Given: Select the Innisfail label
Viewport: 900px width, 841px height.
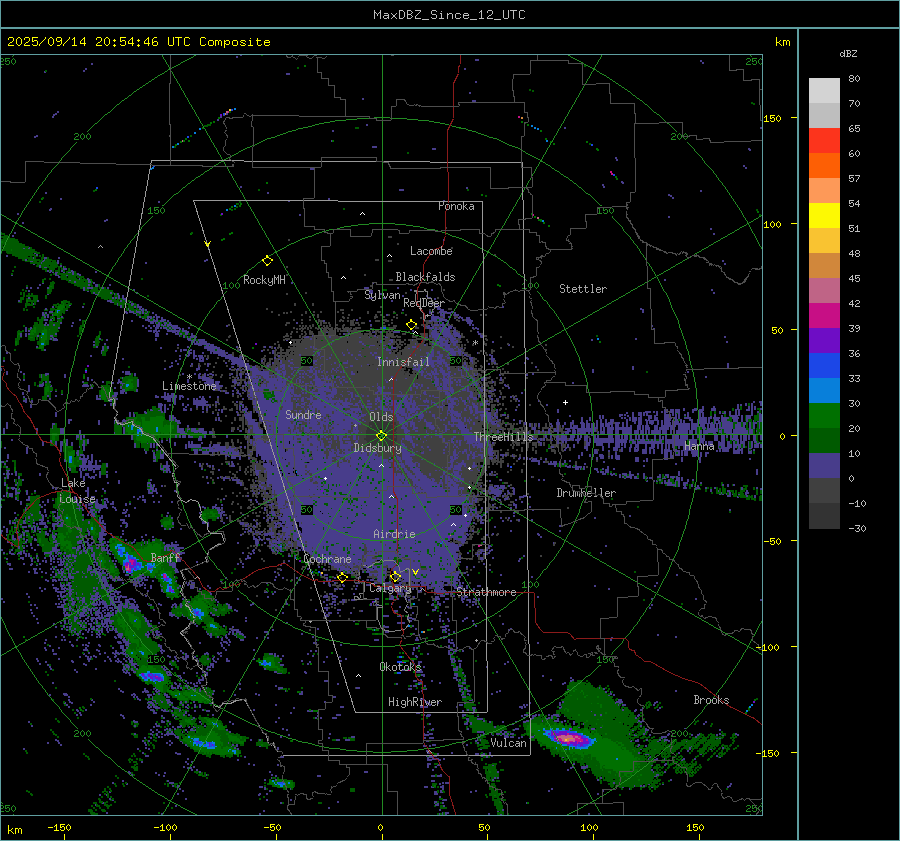Looking at the screenshot, I should [x=403, y=362].
